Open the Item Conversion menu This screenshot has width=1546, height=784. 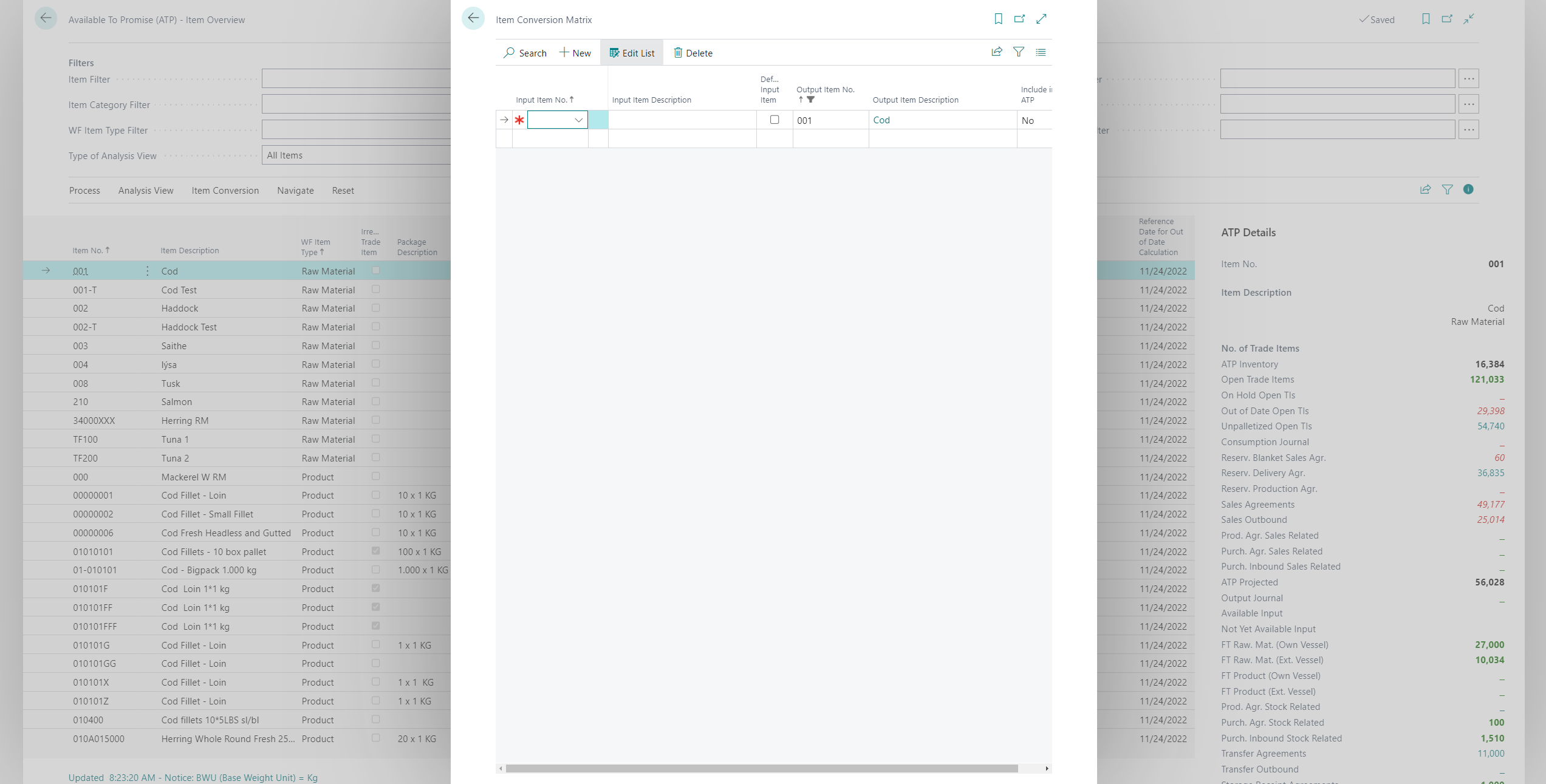tap(225, 191)
